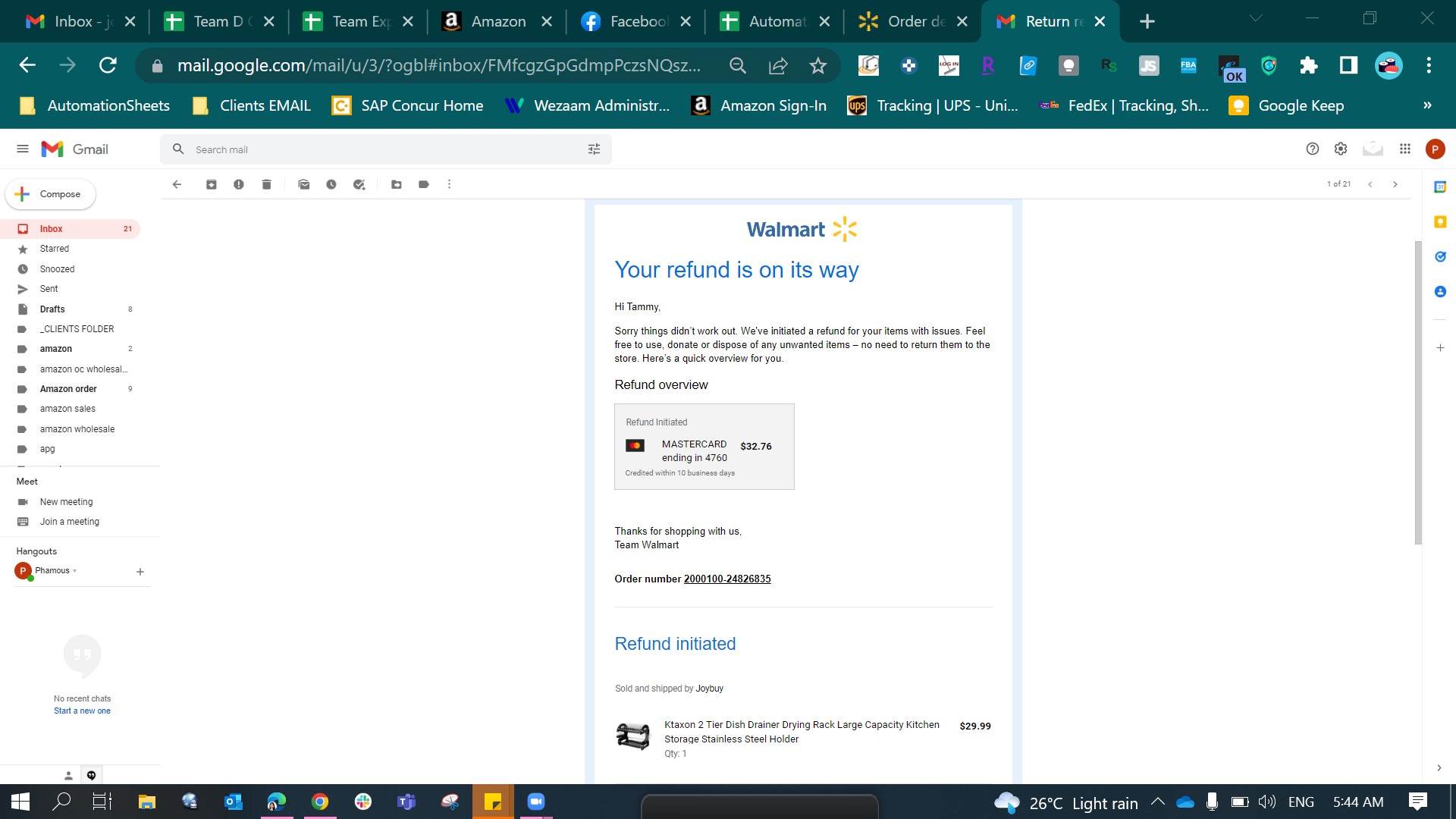The height and width of the screenshot is (819, 1456).
Task: Open File Explorer from taskbar
Action: 146,802
